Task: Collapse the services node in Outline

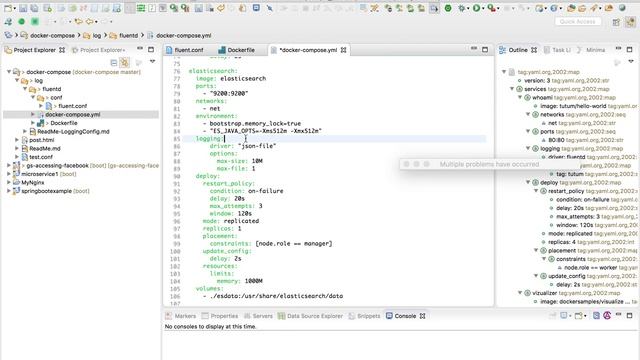Action: coord(512,89)
